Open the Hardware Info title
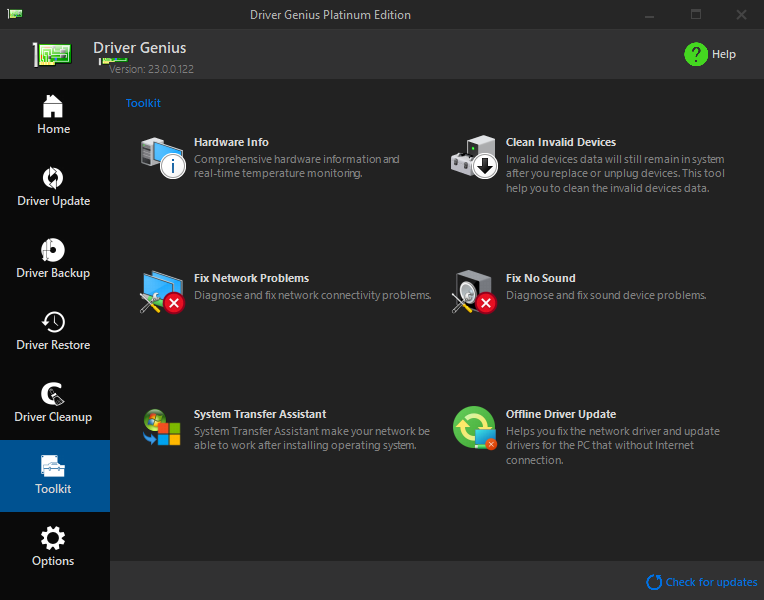The width and height of the screenshot is (764, 600). click(x=231, y=142)
